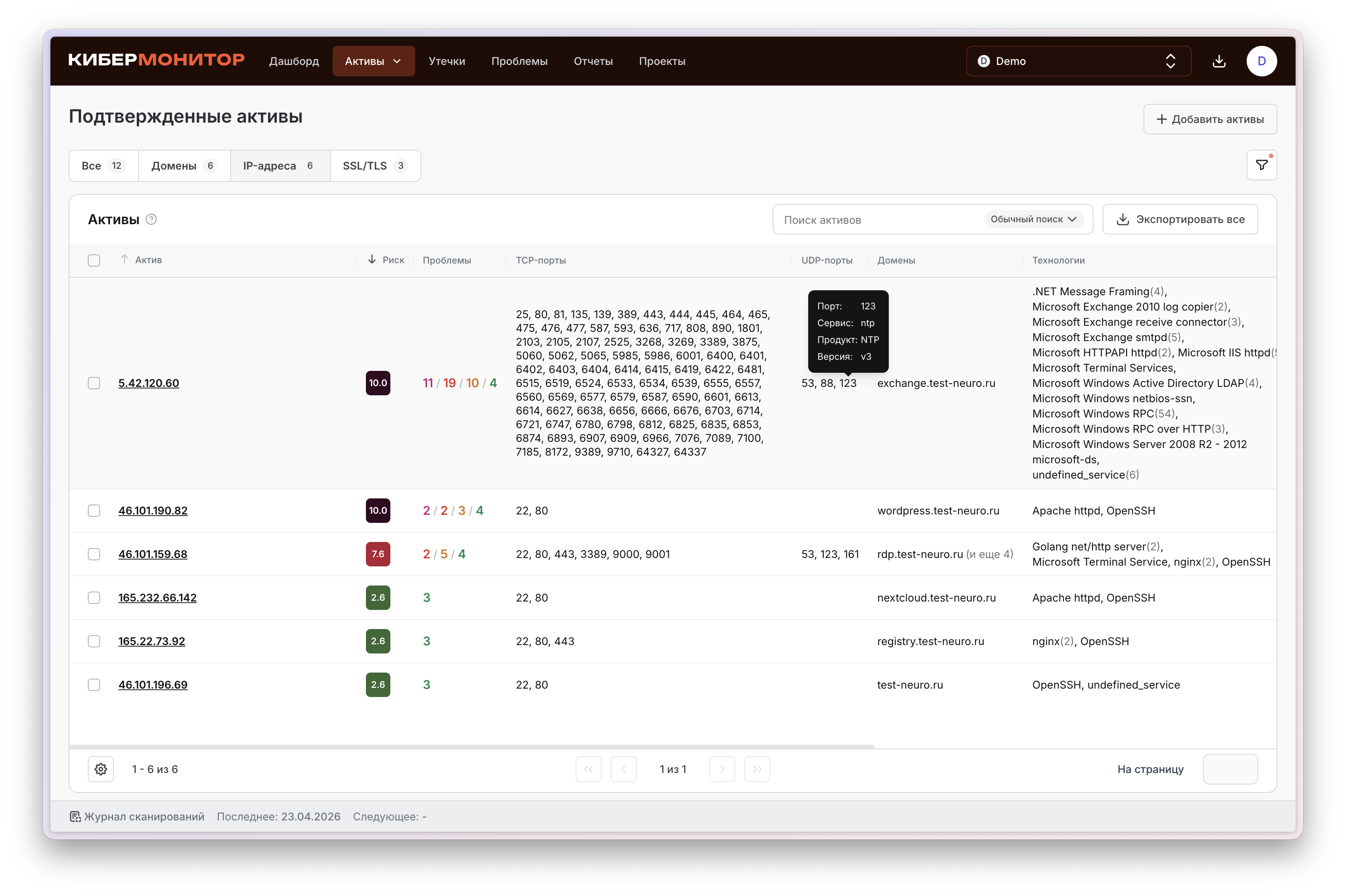Toggle the select-all header checkbox
1346x896 pixels.
tap(94, 260)
